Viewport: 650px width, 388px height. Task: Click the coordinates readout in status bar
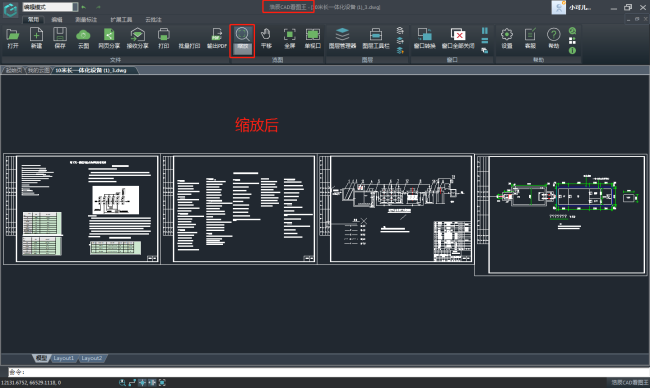tap(31, 383)
